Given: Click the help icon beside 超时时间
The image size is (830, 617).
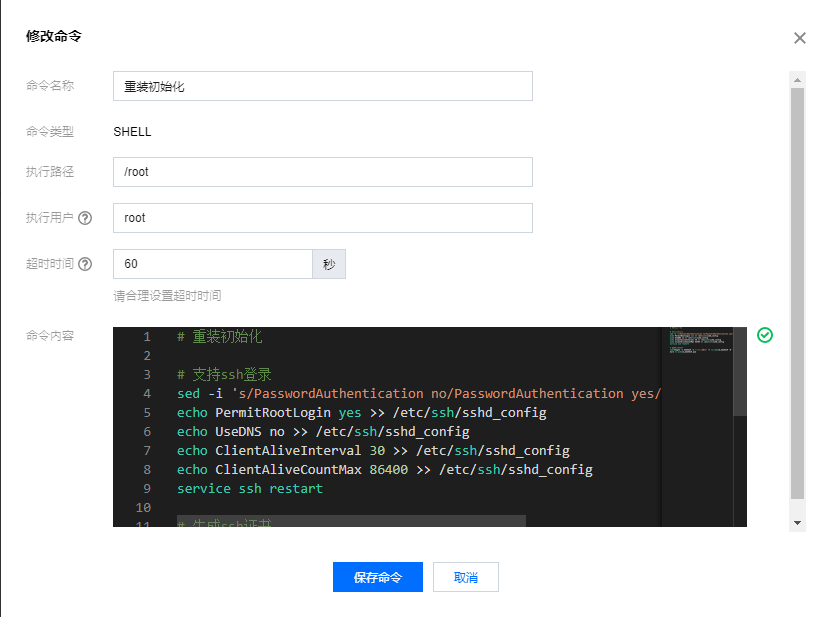Looking at the screenshot, I should click(85, 264).
